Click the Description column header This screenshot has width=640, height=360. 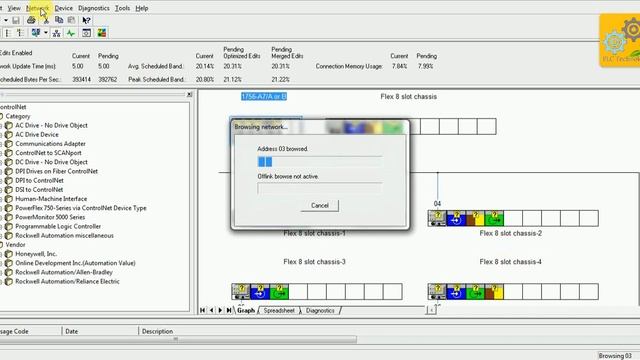point(158,331)
